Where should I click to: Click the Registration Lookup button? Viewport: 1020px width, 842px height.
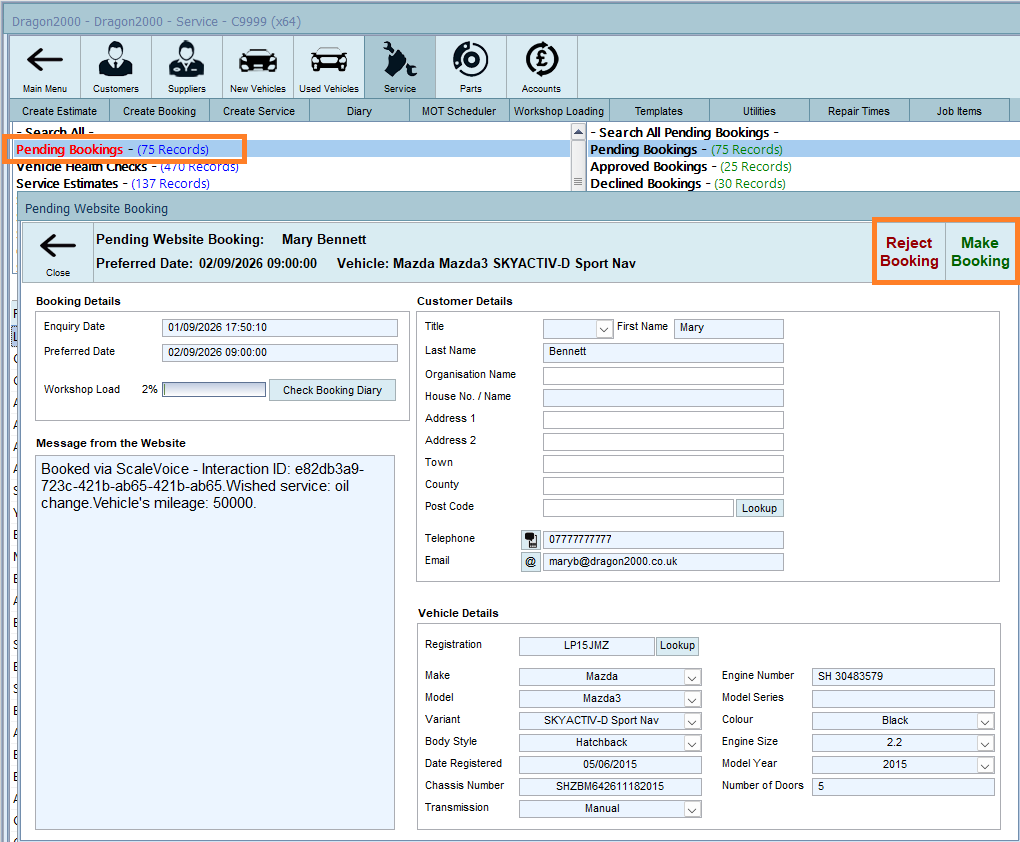coord(677,645)
